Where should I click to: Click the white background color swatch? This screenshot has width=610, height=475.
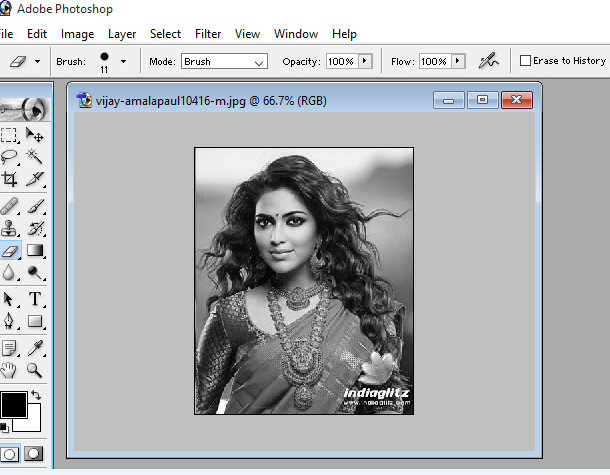pyautogui.click(x=34, y=424)
